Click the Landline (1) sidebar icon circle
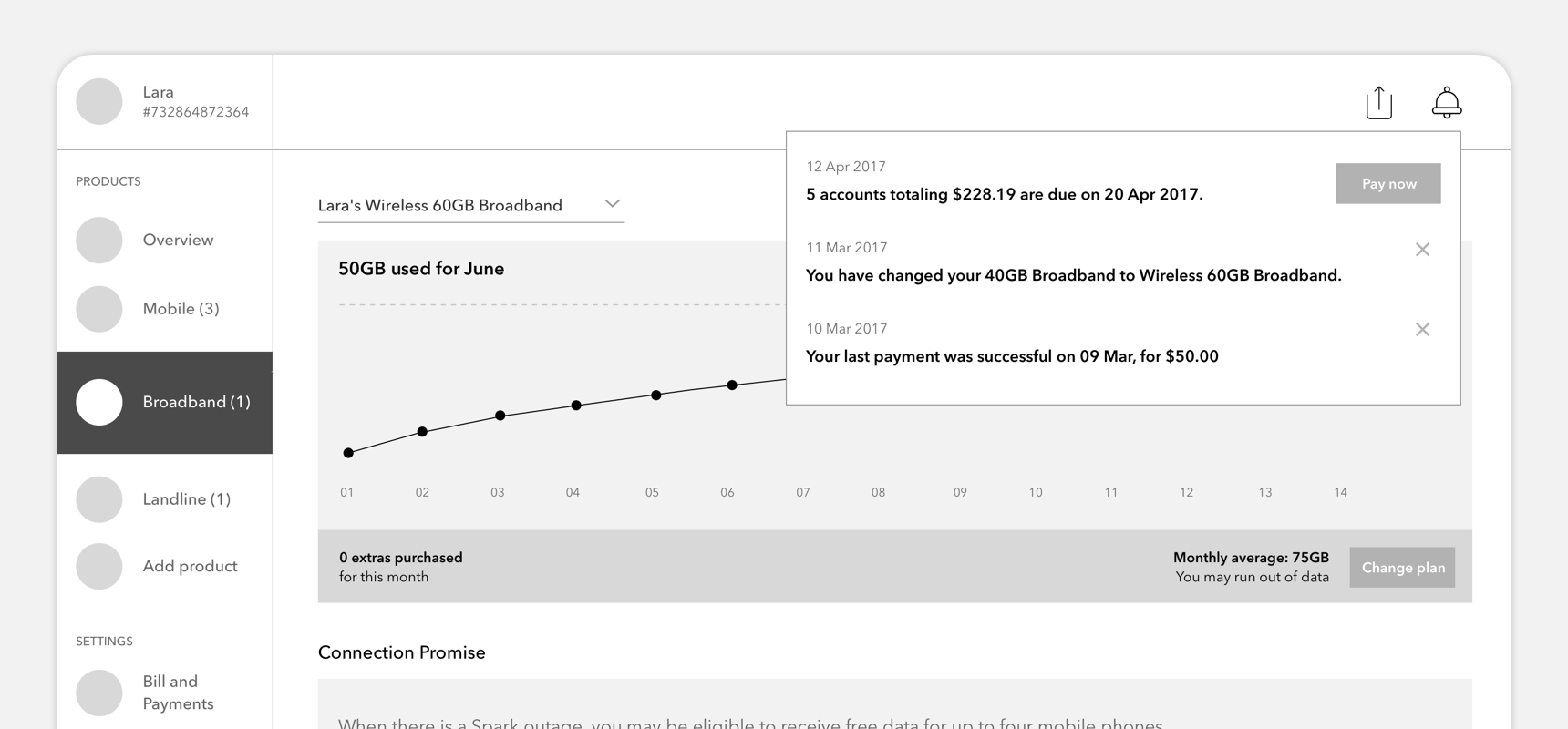The height and width of the screenshot is (729, 1568). (99, 499)
